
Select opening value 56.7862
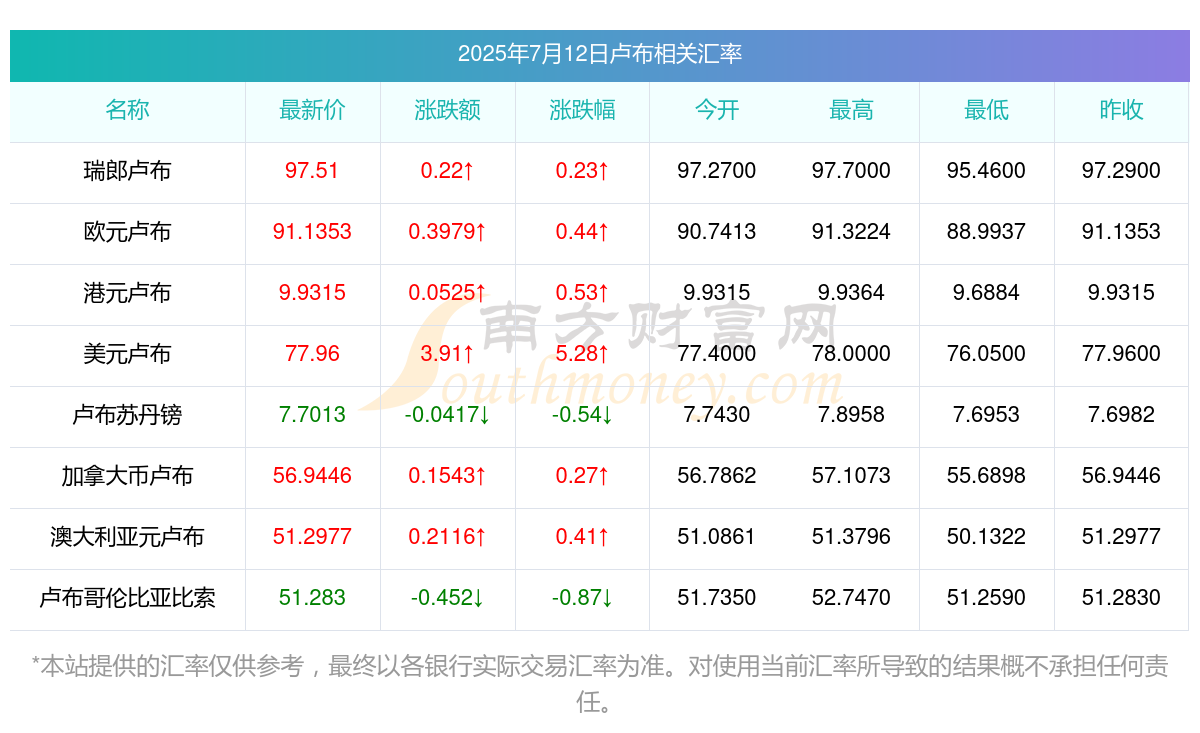click(717, 476)
